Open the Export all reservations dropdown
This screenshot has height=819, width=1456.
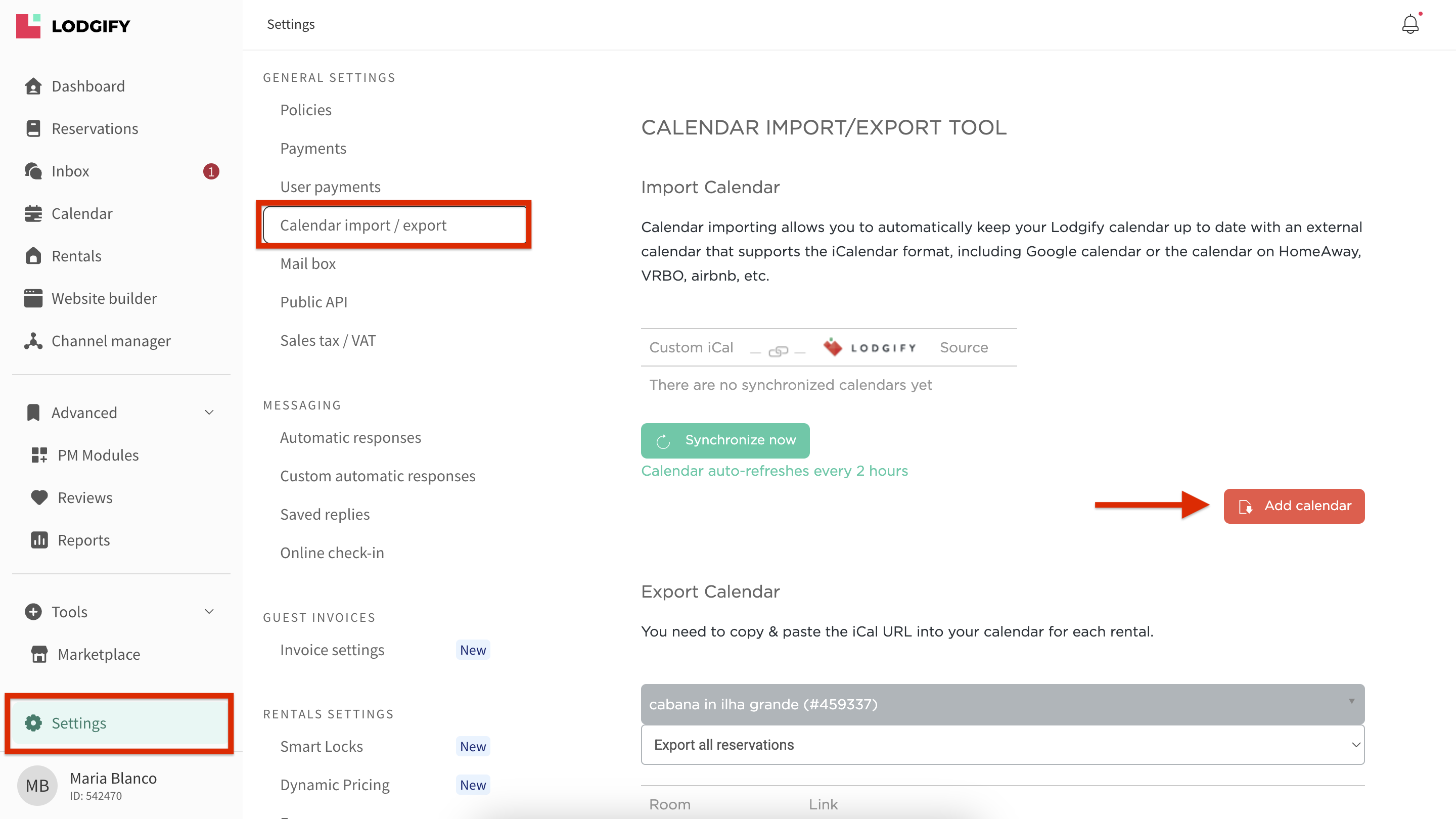pos(1002,745)
